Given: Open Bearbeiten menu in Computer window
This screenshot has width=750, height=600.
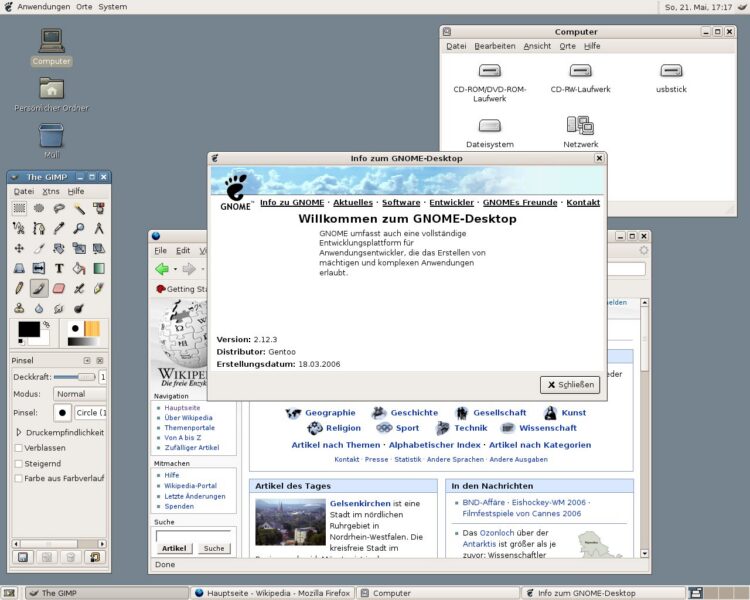Looking at the screenshot, I should (495, 46).
